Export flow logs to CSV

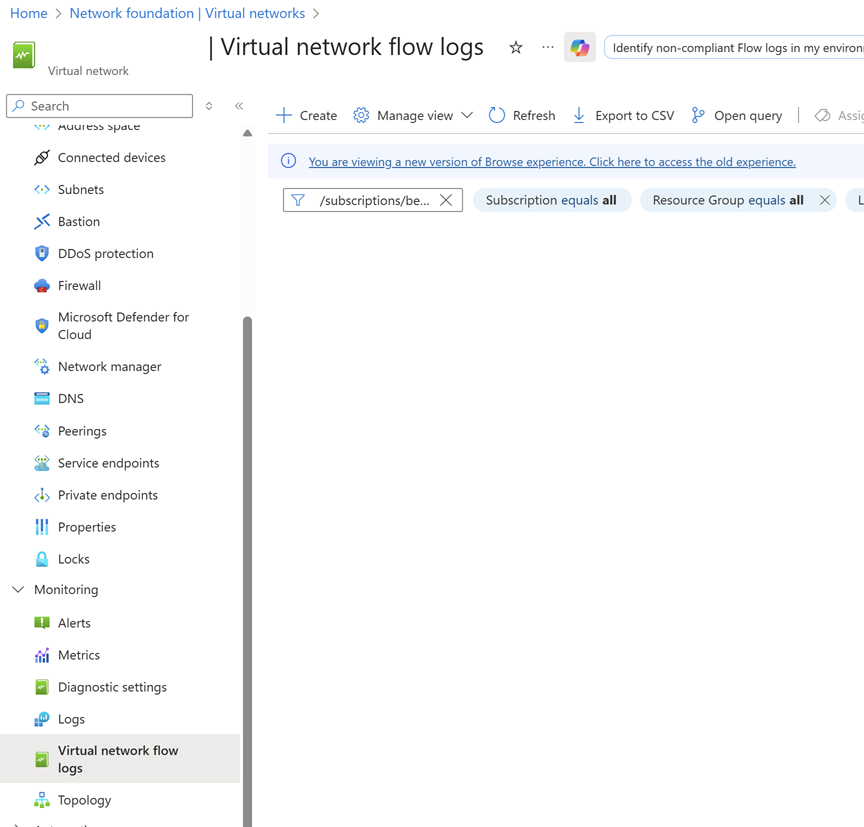[623, 116]
